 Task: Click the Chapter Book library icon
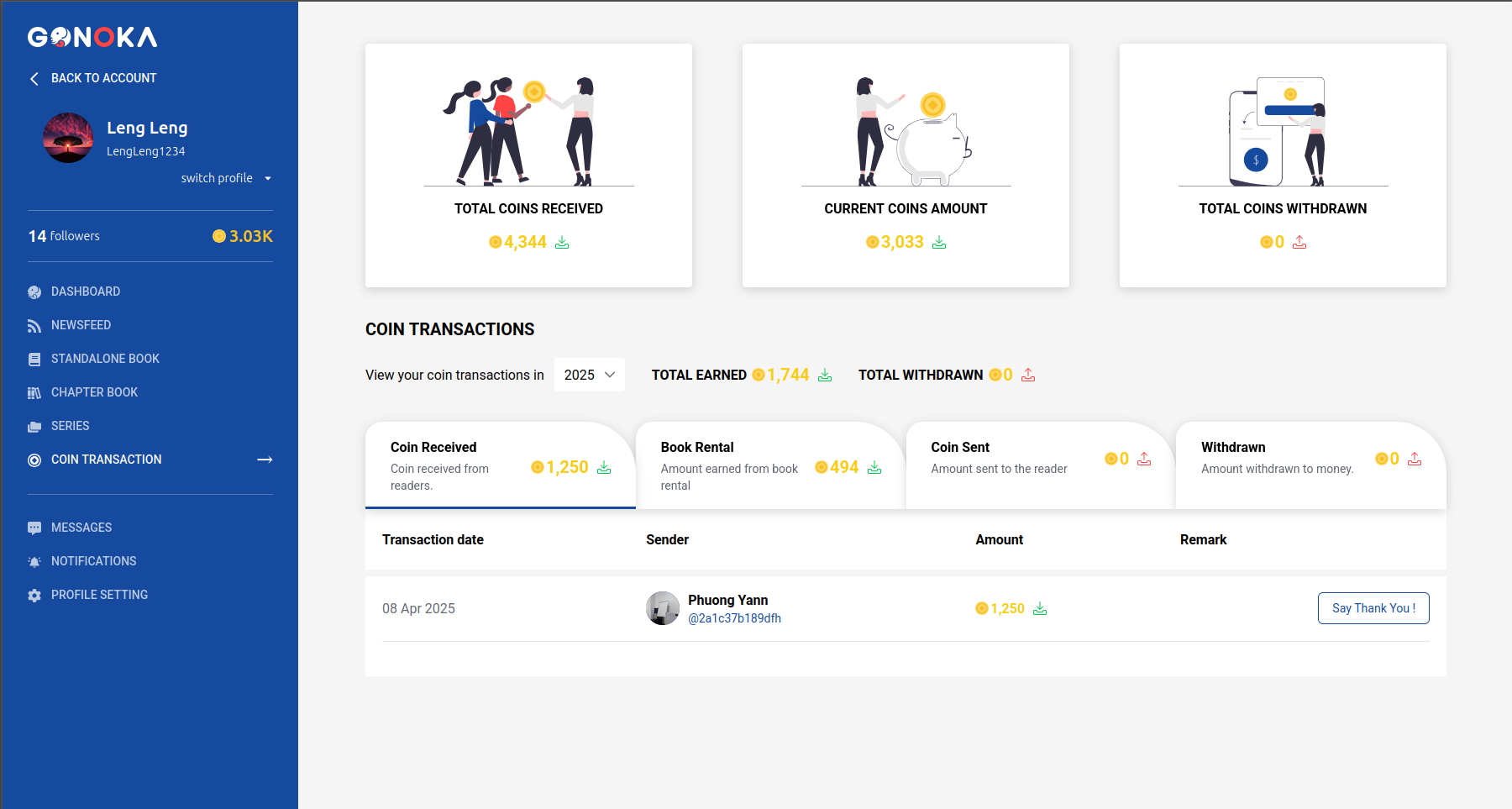coord(34,393)
